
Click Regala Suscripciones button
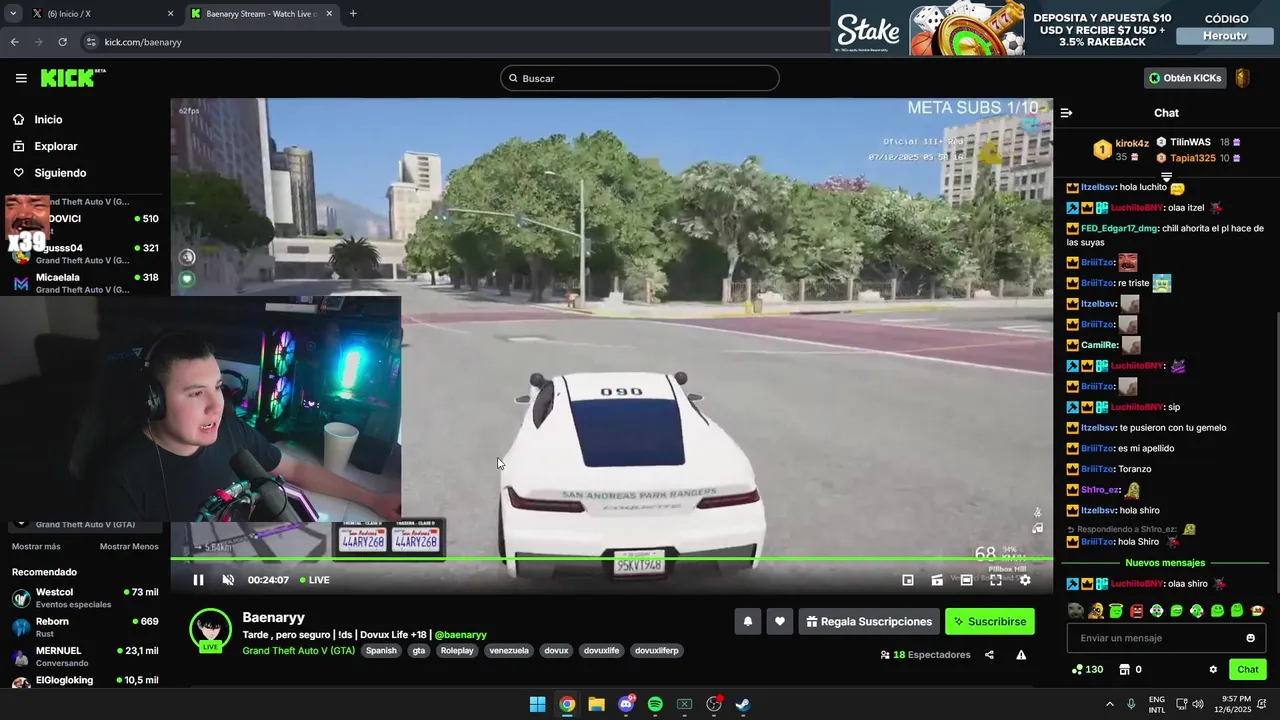click(x=869, y=621)
